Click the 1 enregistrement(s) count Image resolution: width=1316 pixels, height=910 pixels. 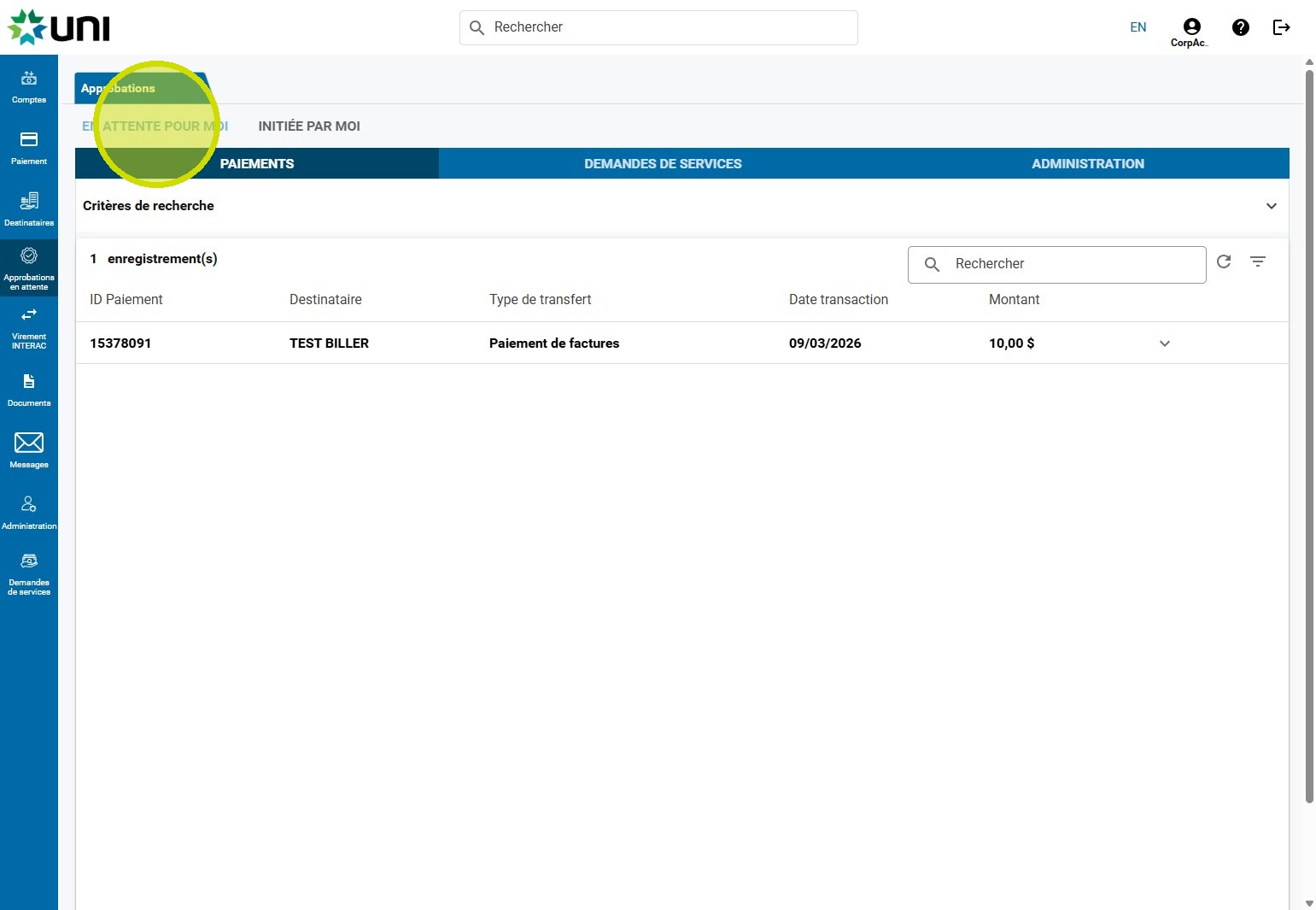point(154,259)
